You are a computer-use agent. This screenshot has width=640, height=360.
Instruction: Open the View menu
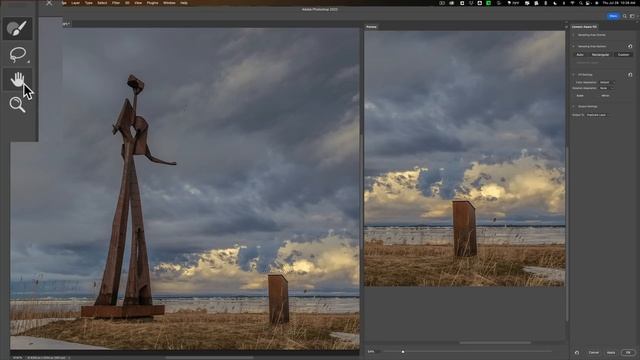click(138, 3)
